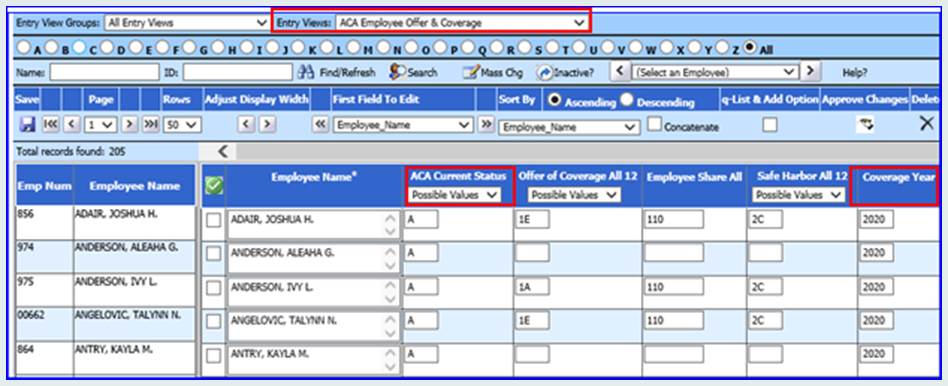Image resolution: width=948 pixels, height=386 pixels.
Task: Open First Field To Edit dropdown
Action: click(x=403, y=125)
